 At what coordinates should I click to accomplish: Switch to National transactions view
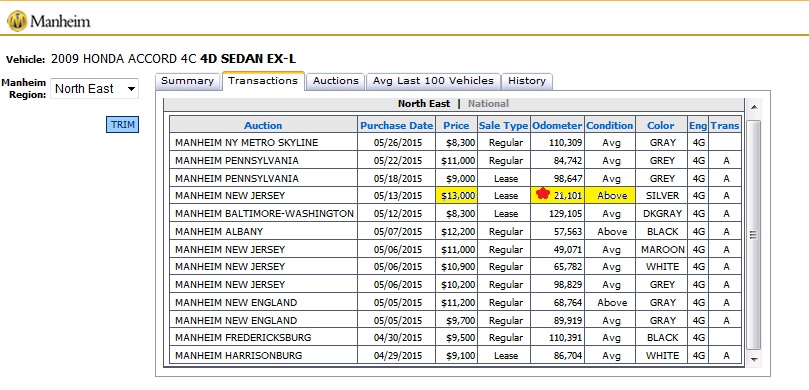pos(488,104)
